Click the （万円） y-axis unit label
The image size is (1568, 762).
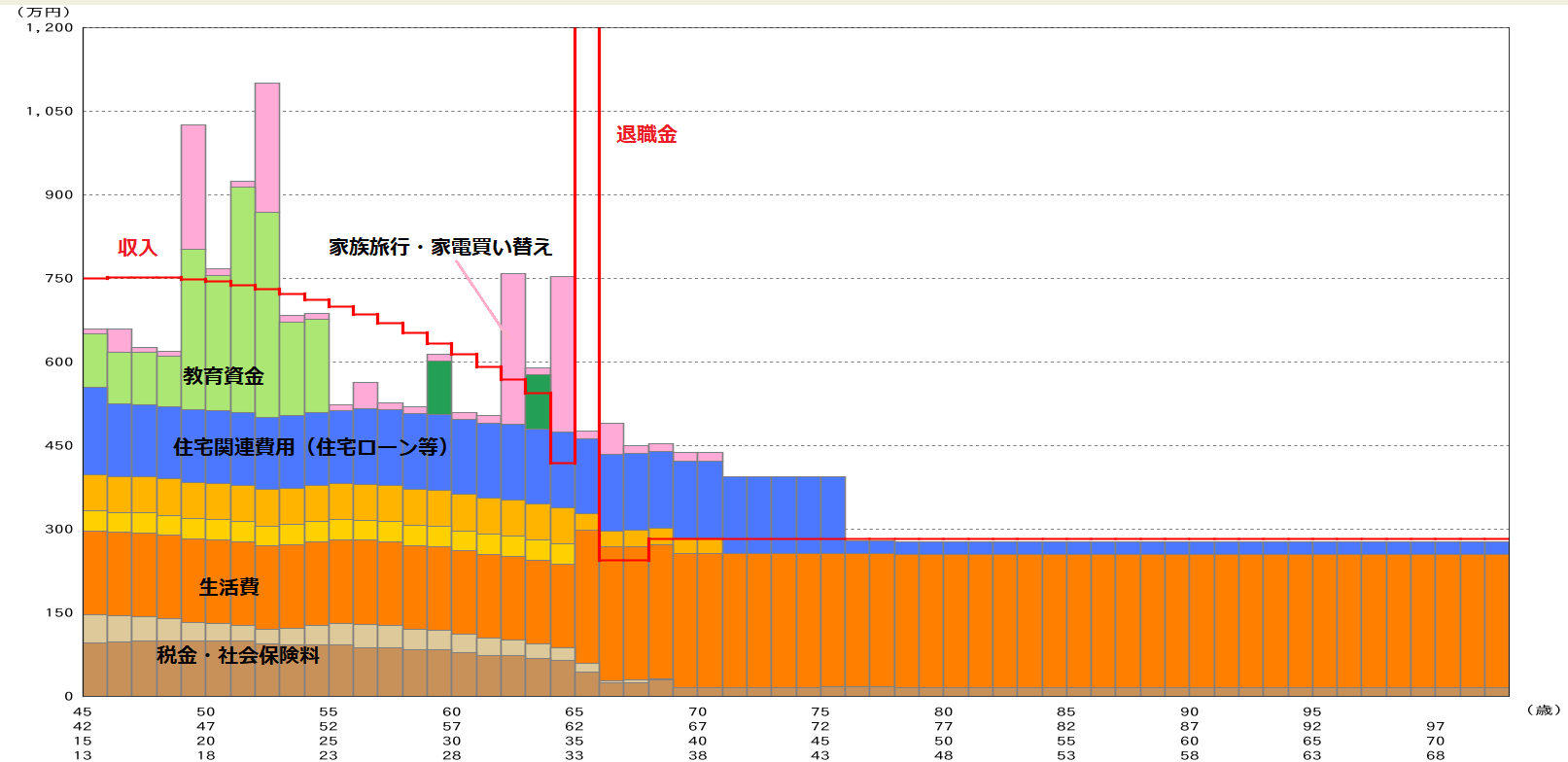(45, 11)
